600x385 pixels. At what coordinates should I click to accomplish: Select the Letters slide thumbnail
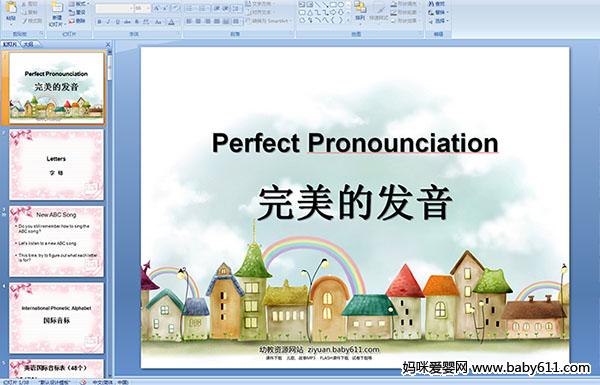[56, 165]
